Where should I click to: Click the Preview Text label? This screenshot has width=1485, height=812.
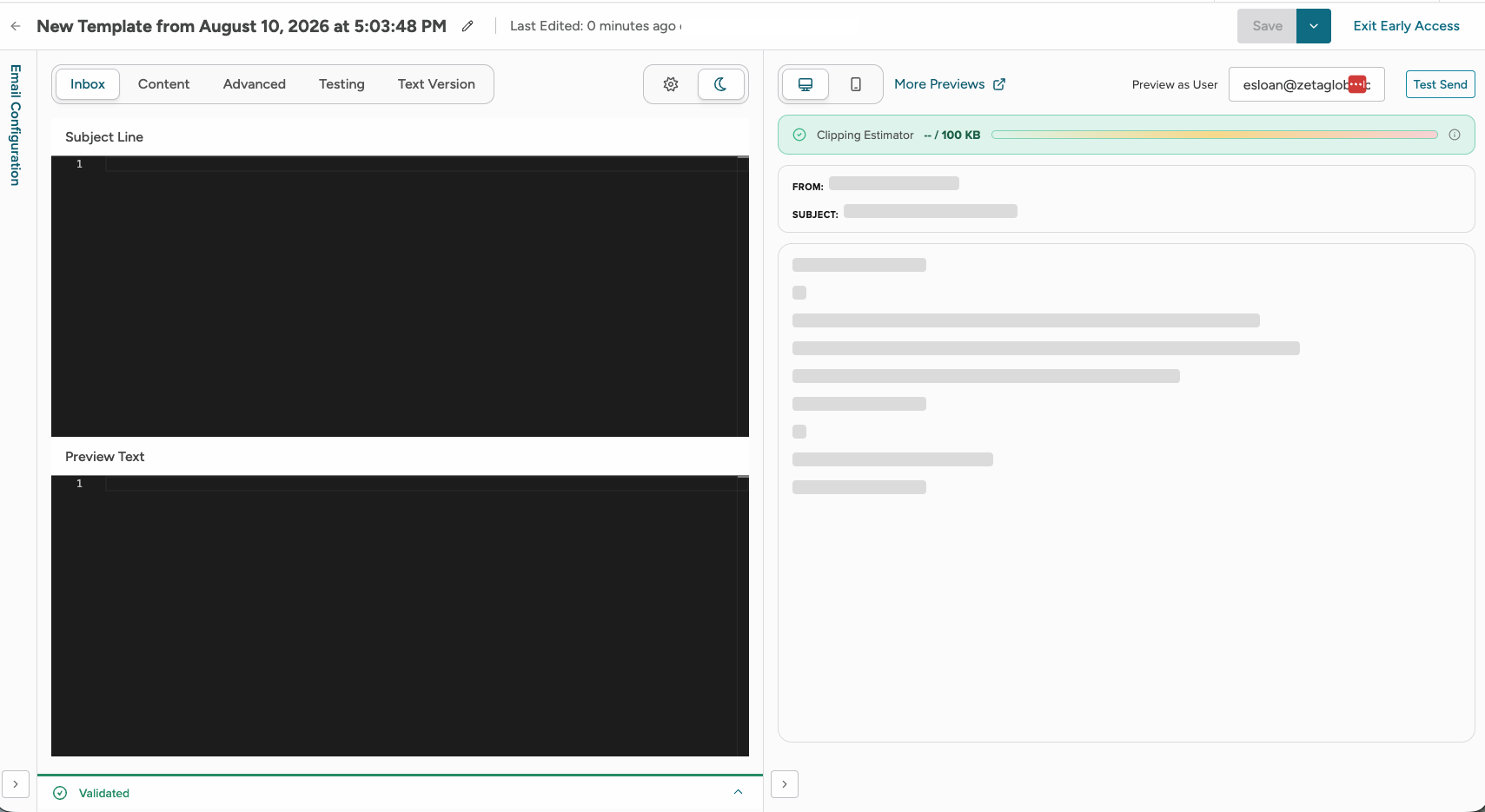tap(104, 457)
